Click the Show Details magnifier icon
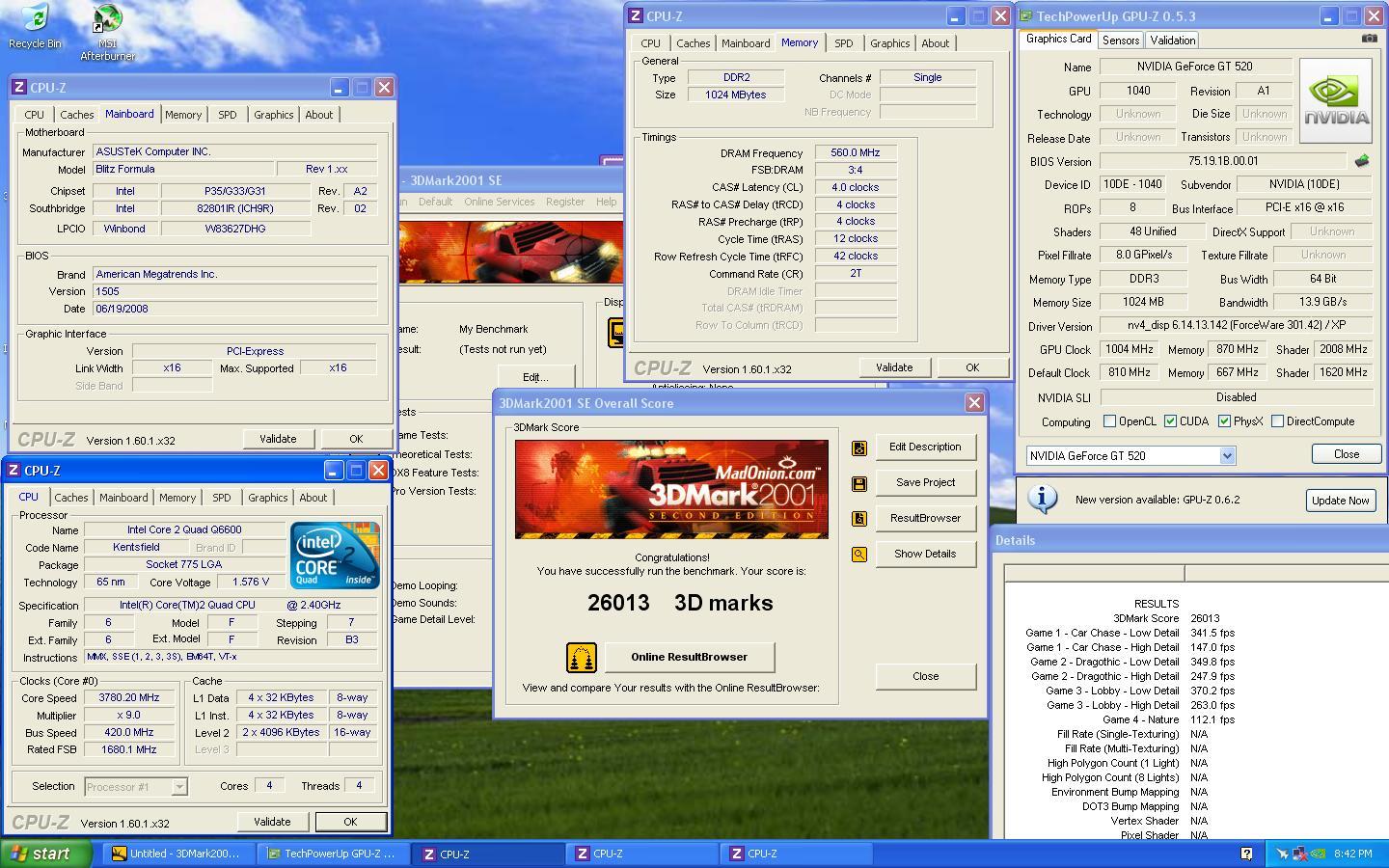 tap(859, 555)
